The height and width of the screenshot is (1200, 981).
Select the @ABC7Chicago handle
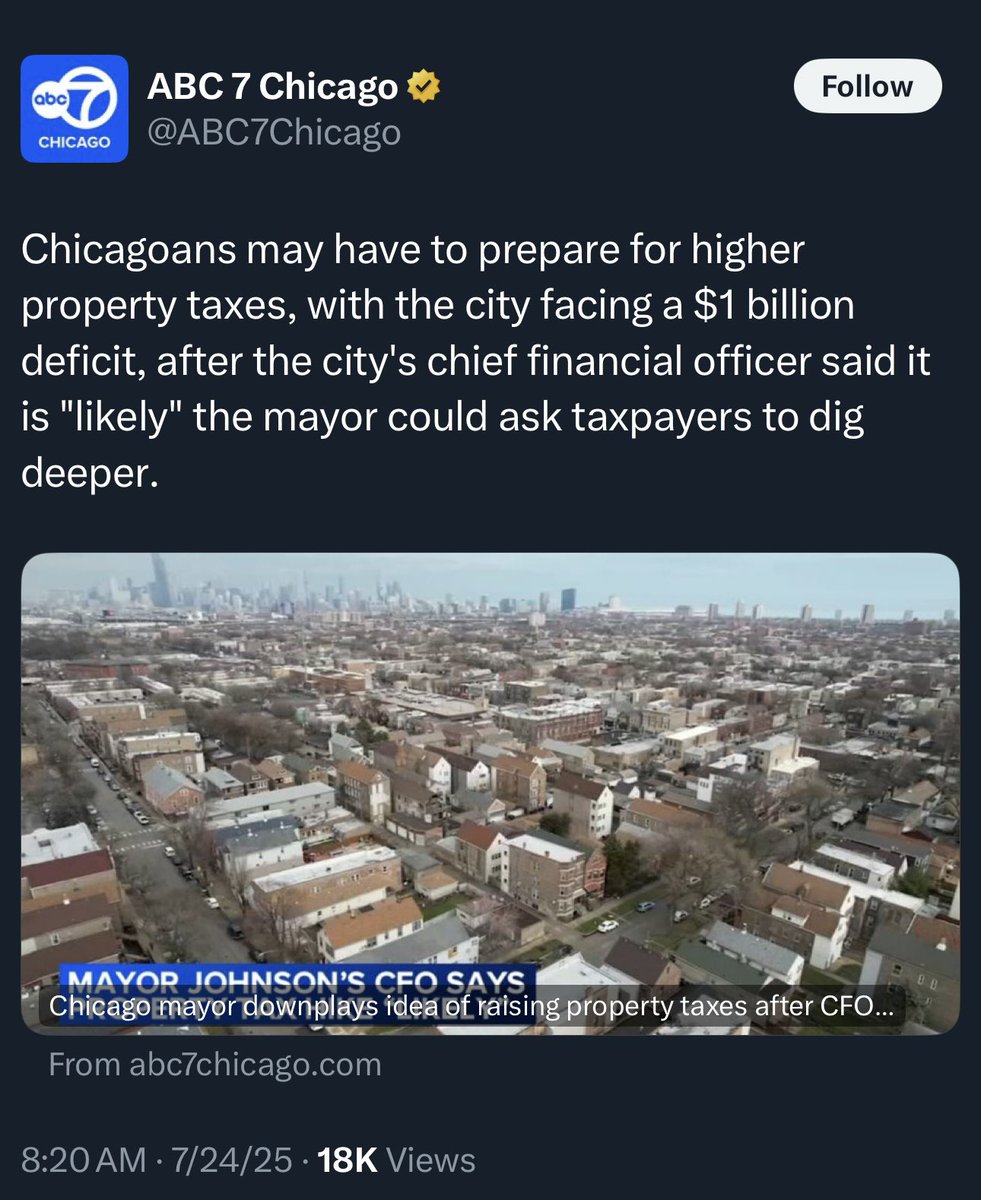click(274, 132)
